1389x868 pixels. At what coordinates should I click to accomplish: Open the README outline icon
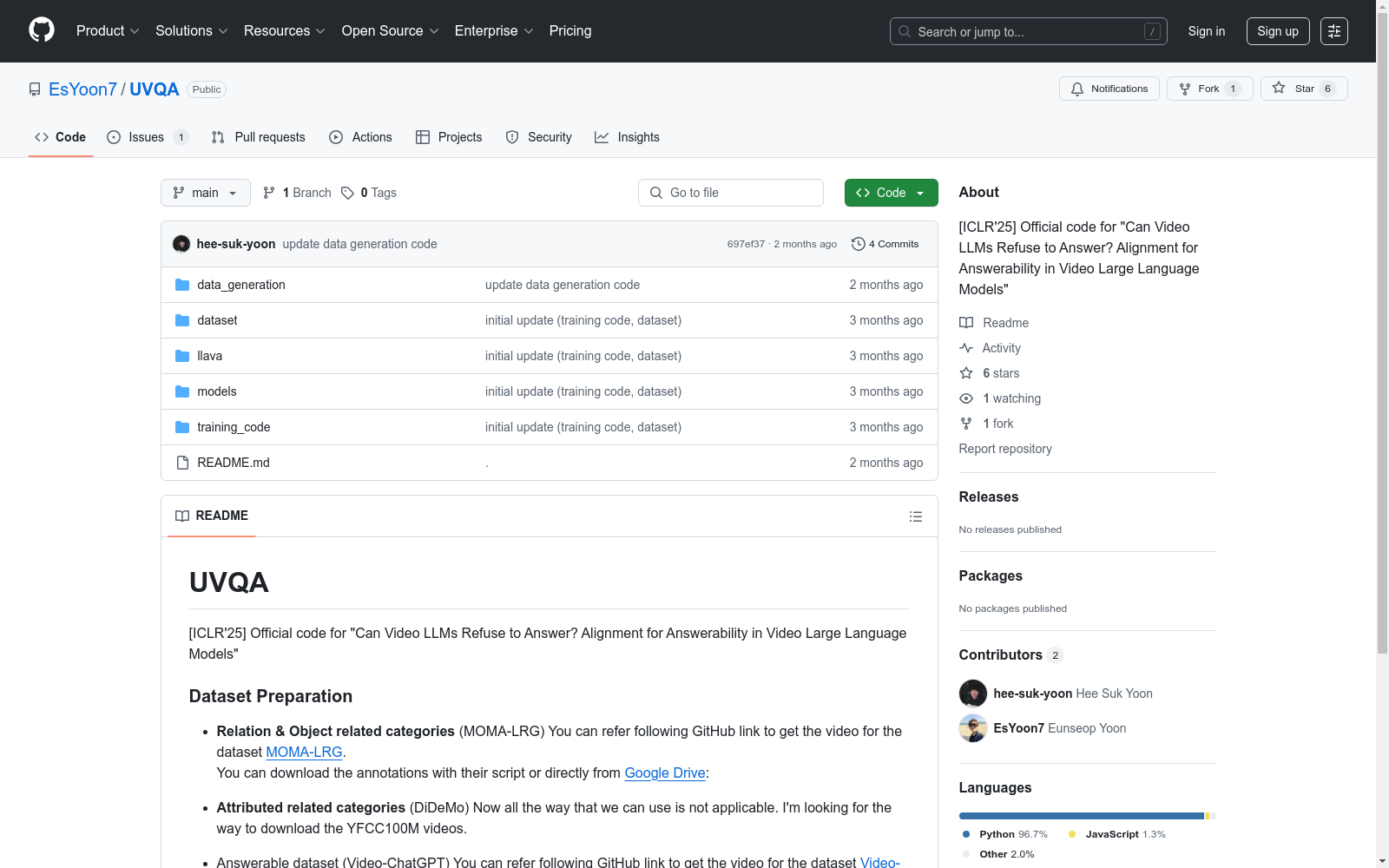point(916,516)
